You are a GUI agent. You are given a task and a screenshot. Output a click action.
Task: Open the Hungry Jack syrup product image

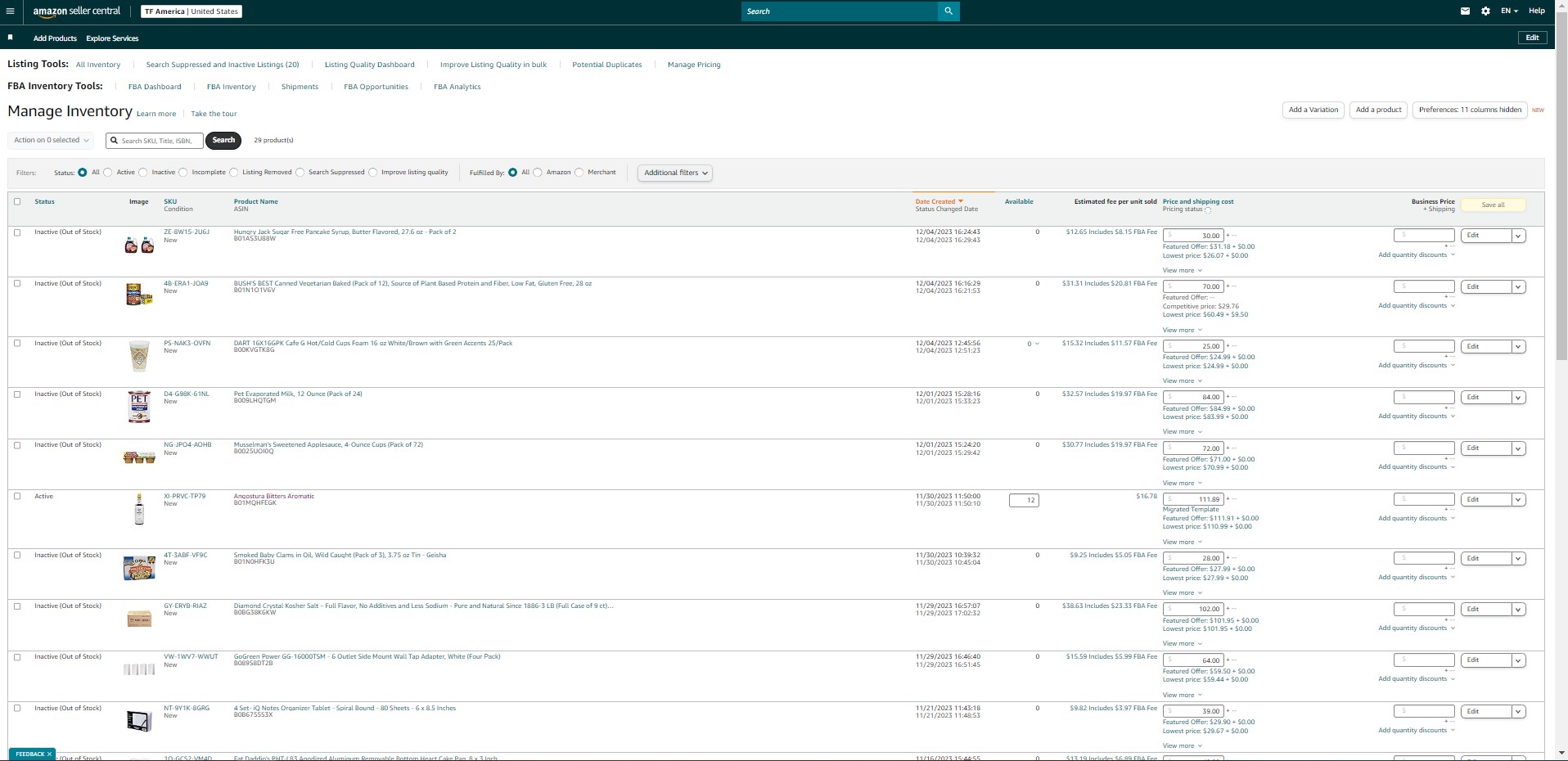pos(139,245)
